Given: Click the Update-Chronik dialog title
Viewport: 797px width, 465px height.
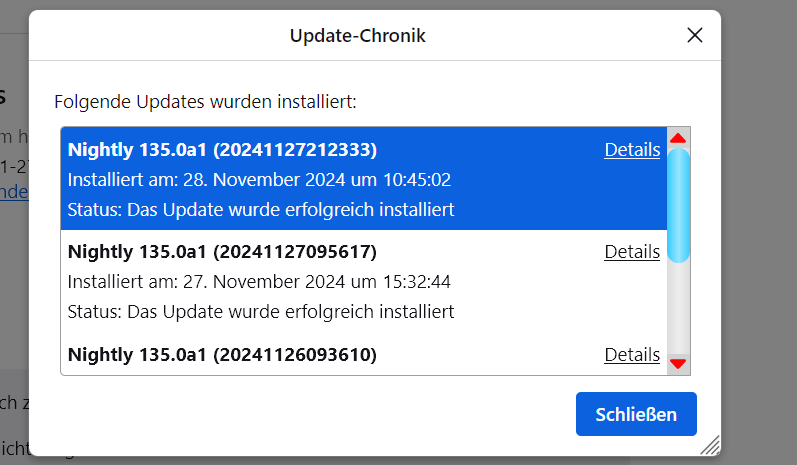Looking at the screenshot, I should (357, 36).
